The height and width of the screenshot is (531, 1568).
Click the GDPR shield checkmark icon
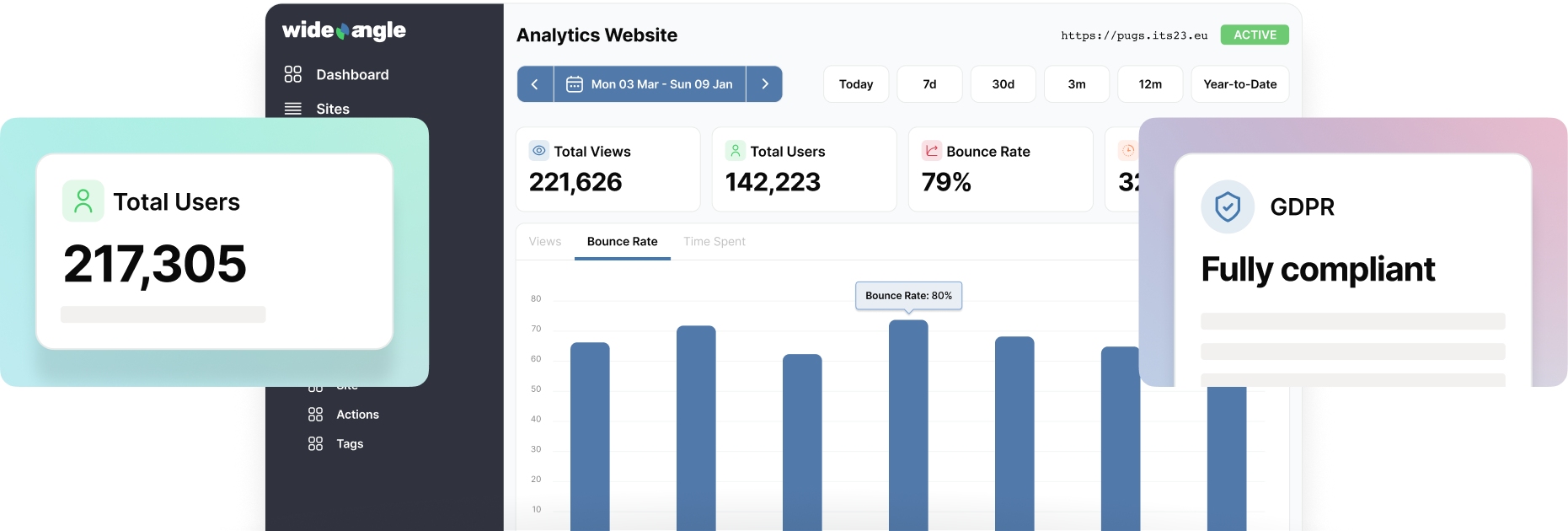click(x=1228, y=206)
